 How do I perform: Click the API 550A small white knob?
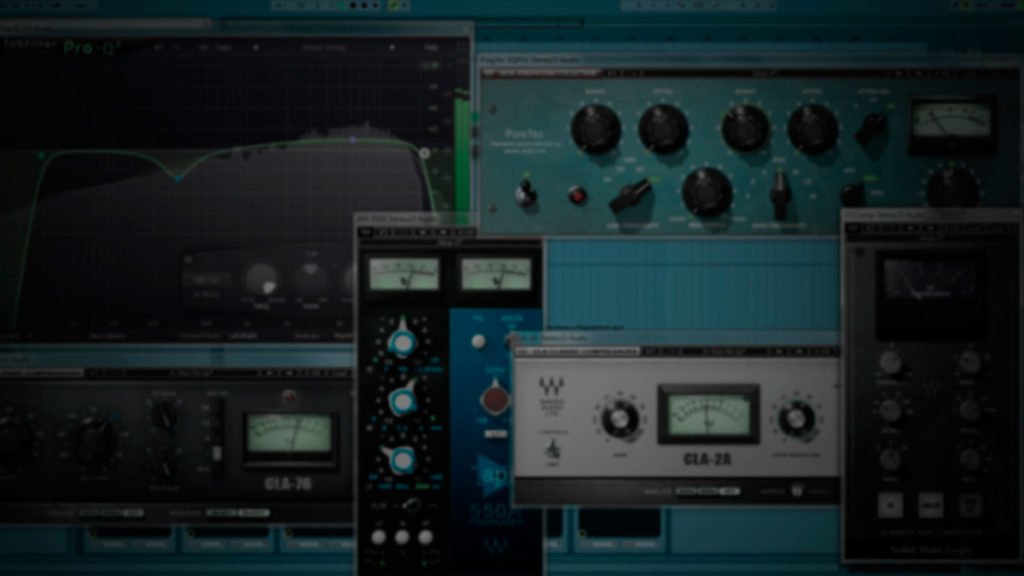point(478,342)
